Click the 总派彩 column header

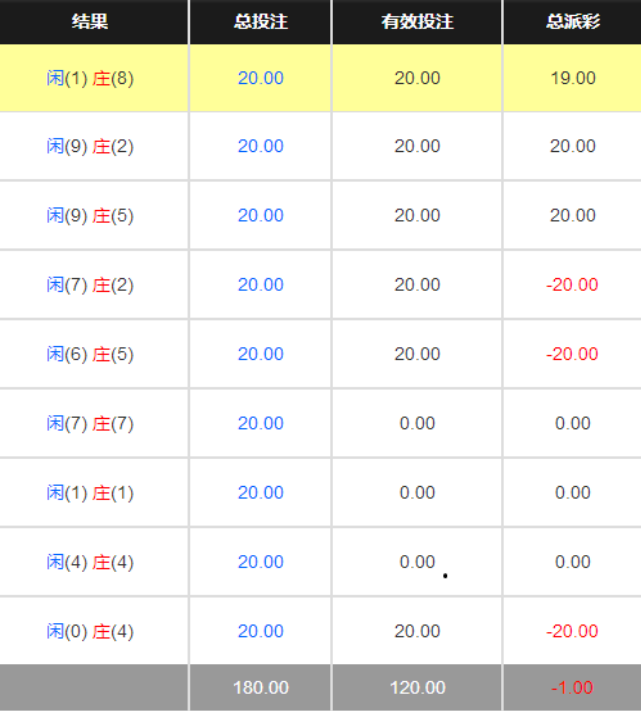[x=573, y=21]
